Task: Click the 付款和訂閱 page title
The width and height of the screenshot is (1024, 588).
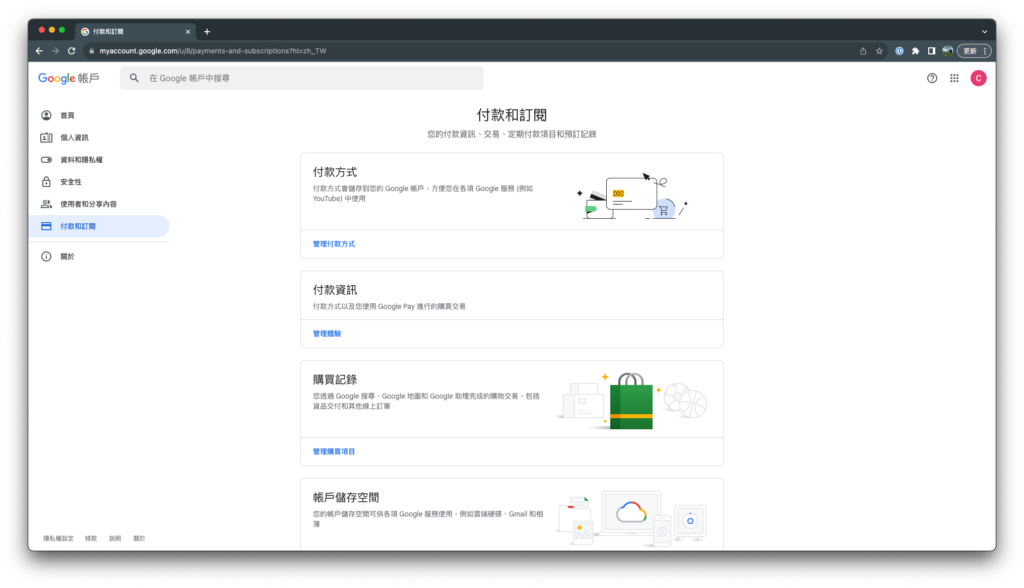Action: pyautogui.click(x=511, y=116)
